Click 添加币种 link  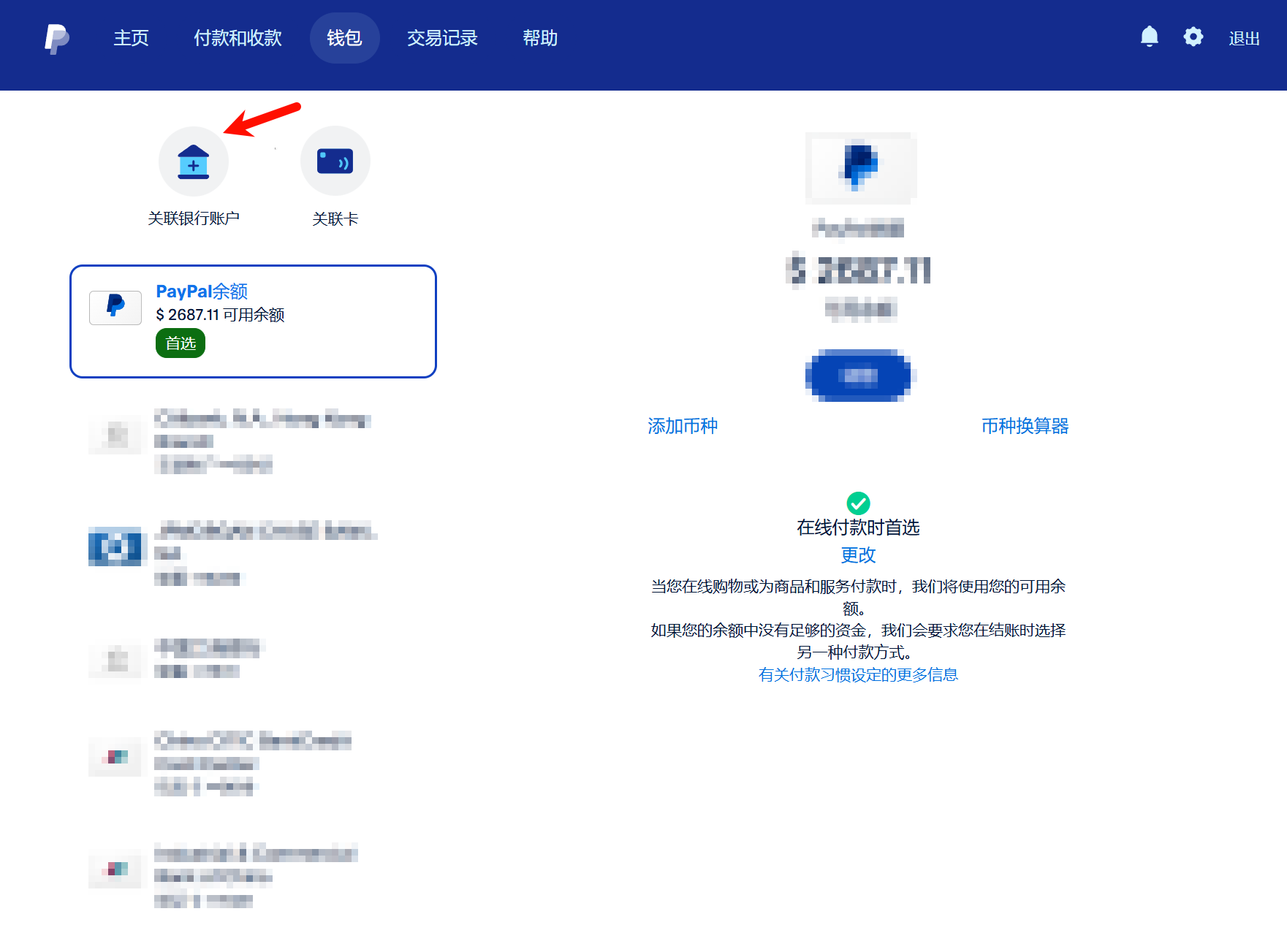[x=683, y=426]
